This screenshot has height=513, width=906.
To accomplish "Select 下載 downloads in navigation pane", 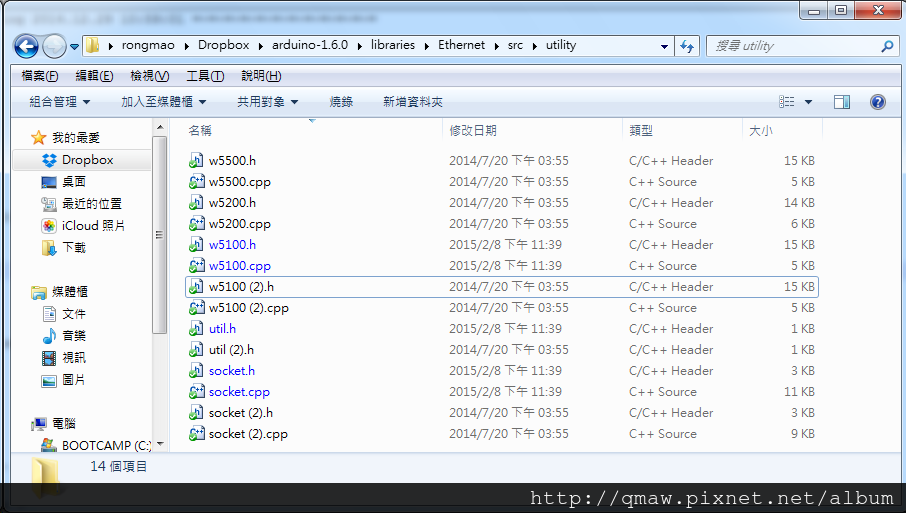I will [64, 248].
